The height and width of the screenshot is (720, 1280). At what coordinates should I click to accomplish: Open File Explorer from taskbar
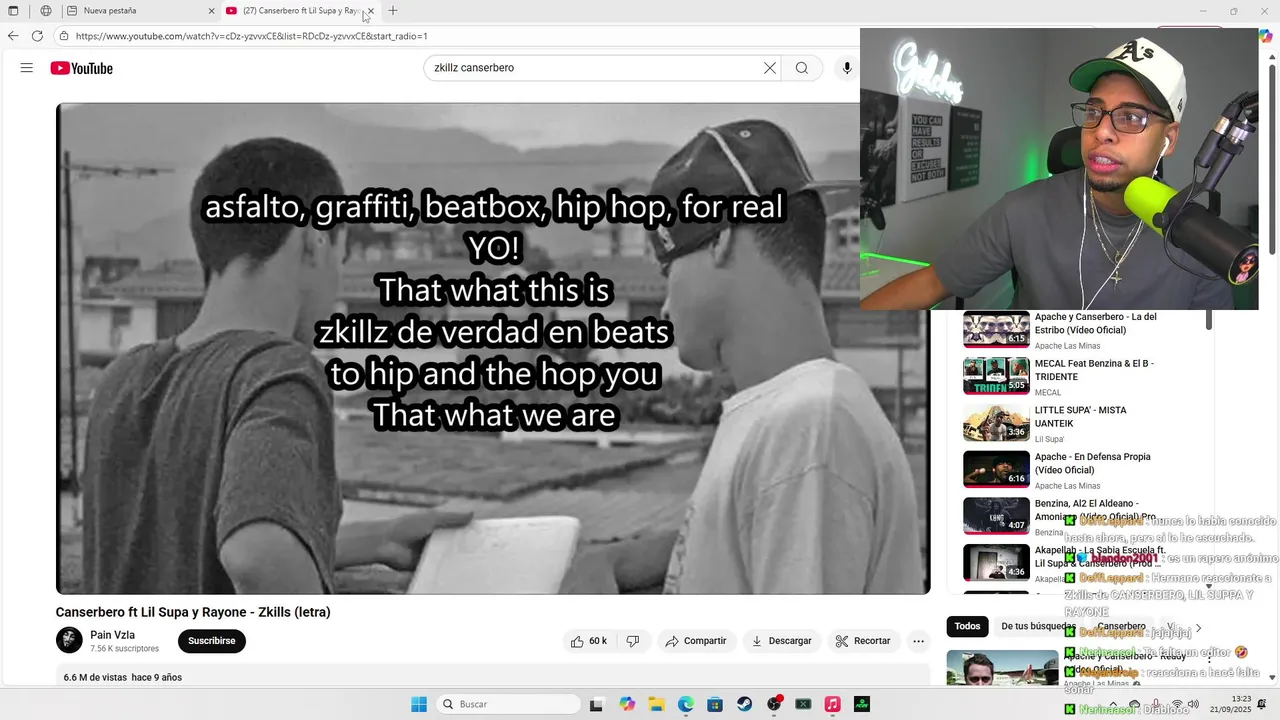coord(656,704)
